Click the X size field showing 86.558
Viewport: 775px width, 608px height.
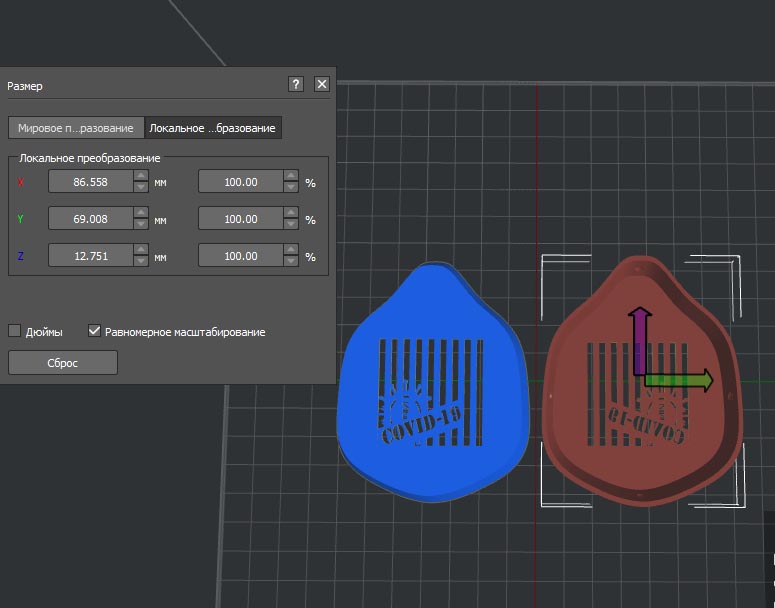pos(90,182)
